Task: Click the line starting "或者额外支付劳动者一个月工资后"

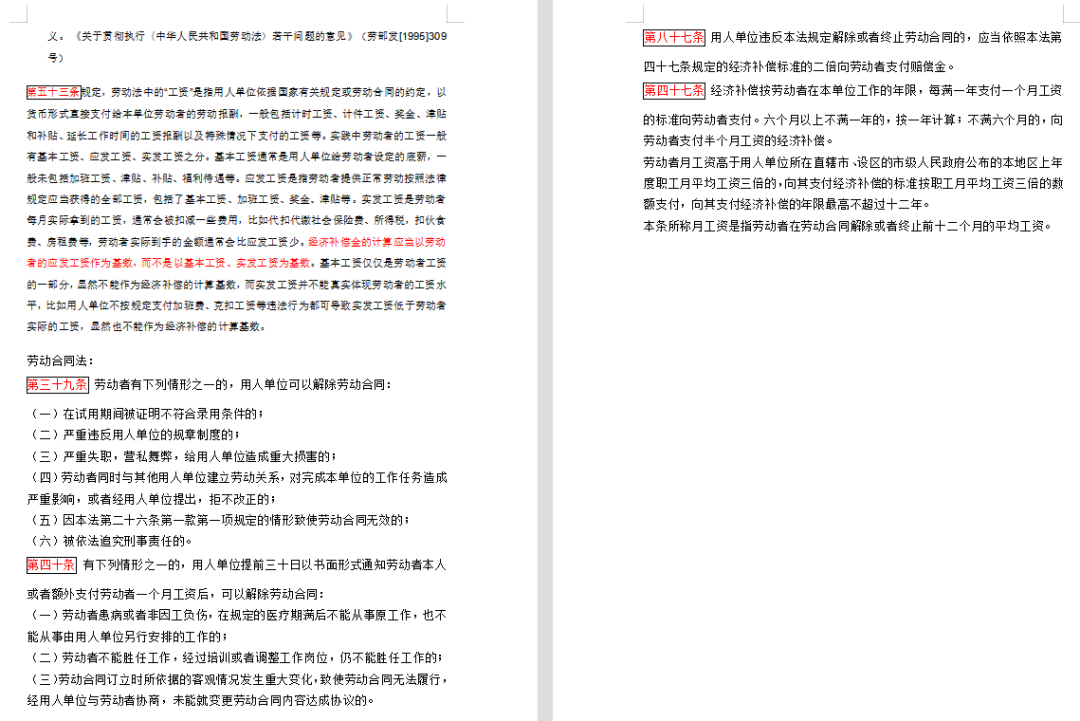Action: coord(176,594)
